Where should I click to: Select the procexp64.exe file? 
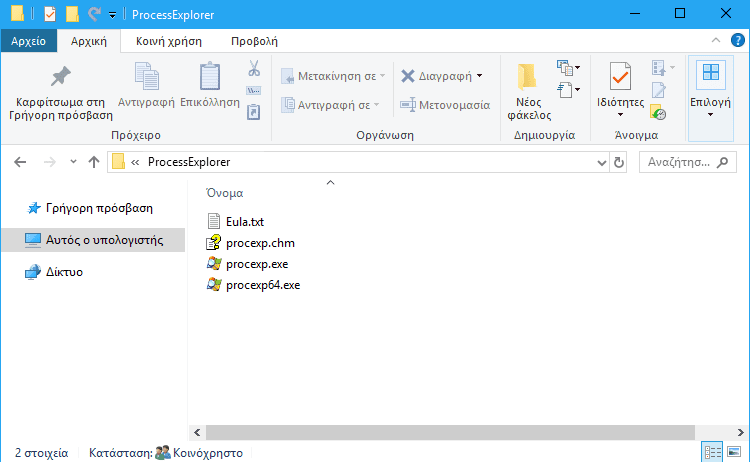[x=254, y=285]
